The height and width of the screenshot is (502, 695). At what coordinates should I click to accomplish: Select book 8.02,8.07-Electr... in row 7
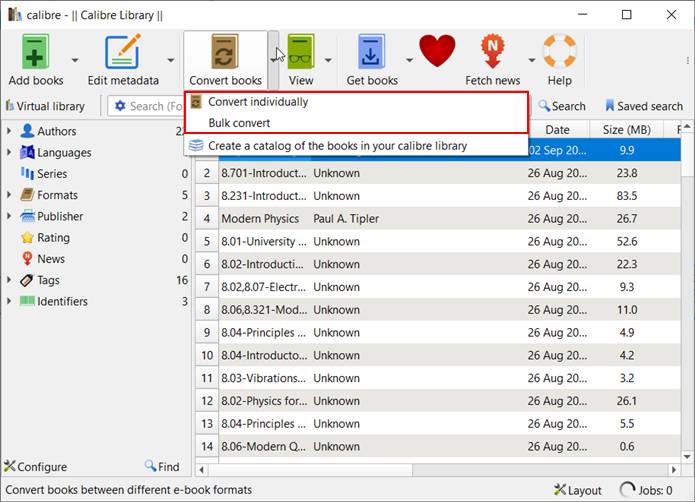pyautogui.click(x=263, y=287)
